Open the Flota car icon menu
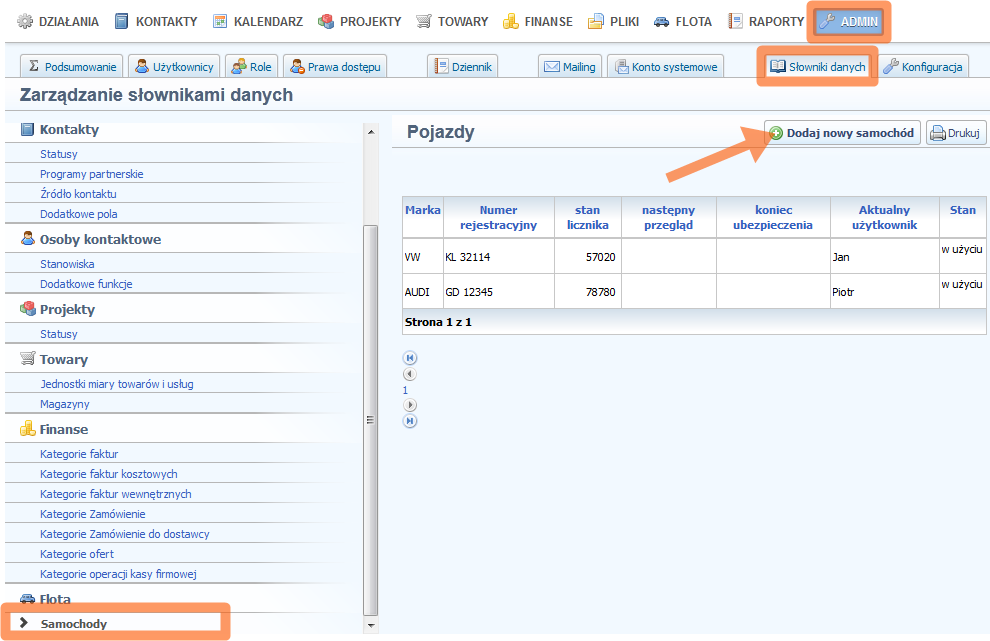 pos(662,21)
